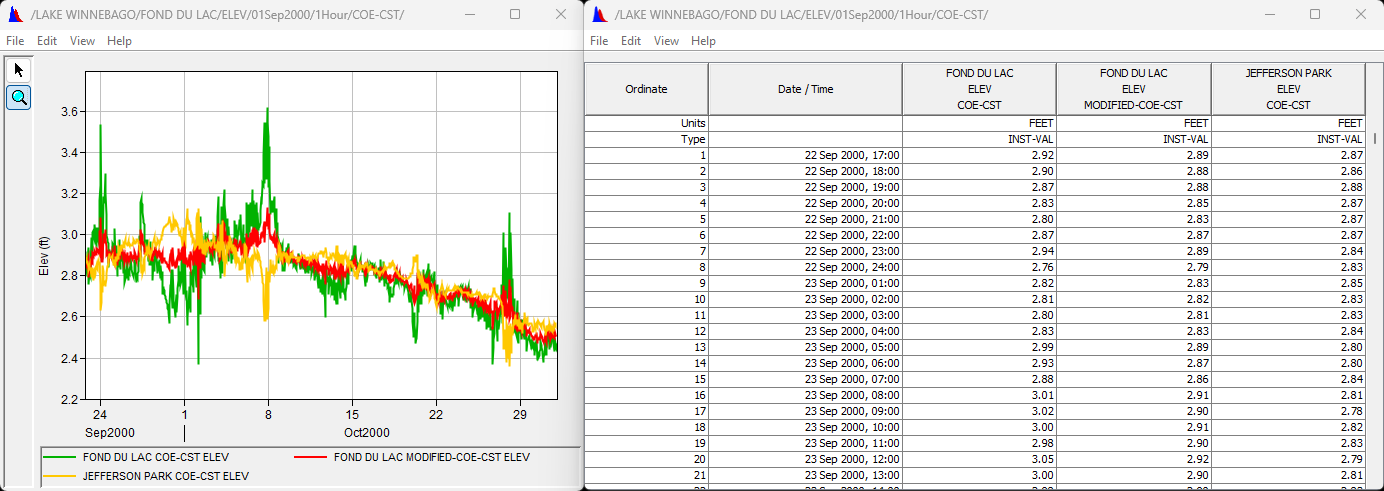The height and width of the screenshot is (491, 1384).
Task: Click yellow JEFFERSON PARK COE-CST legend line
Action: [59, 476]
